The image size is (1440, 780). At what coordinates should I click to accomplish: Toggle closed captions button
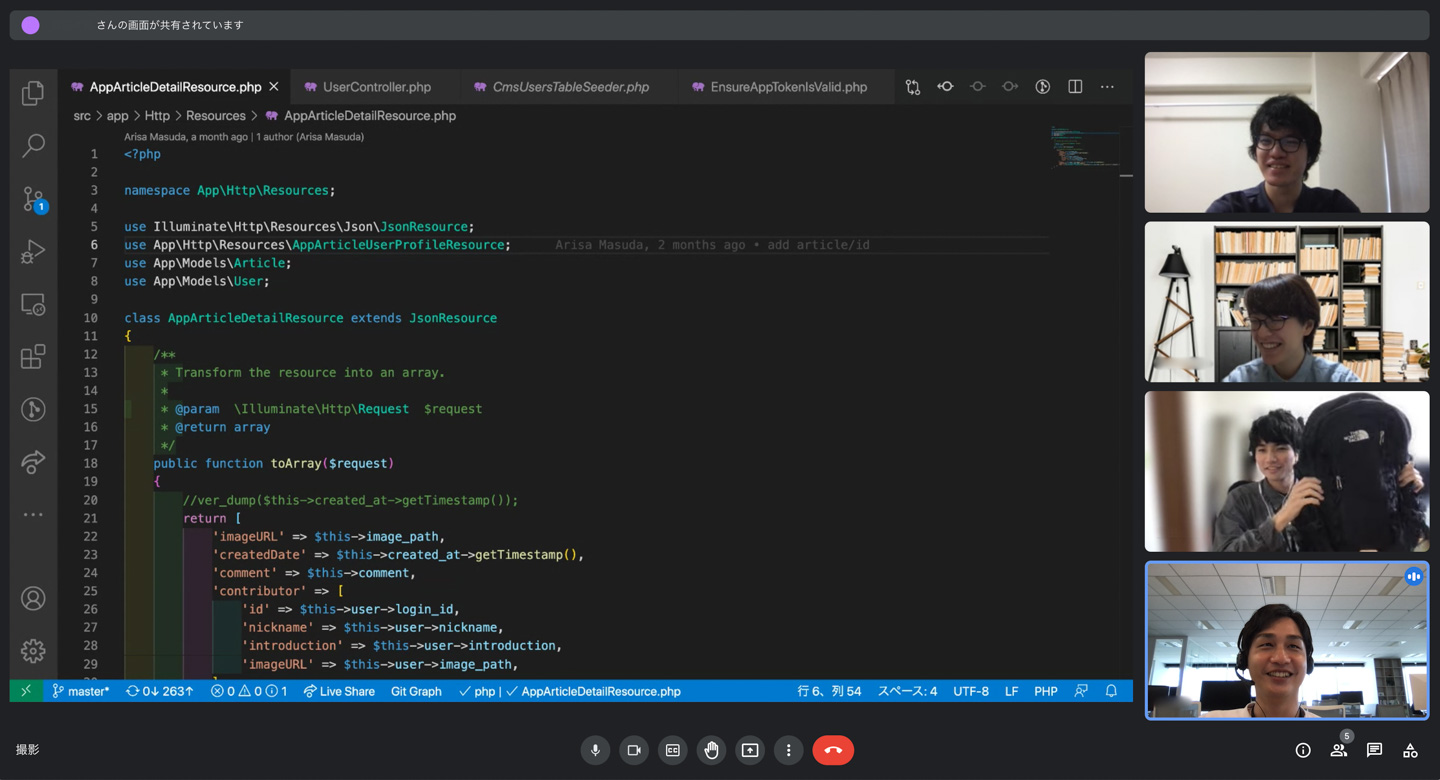click(673, 750)
